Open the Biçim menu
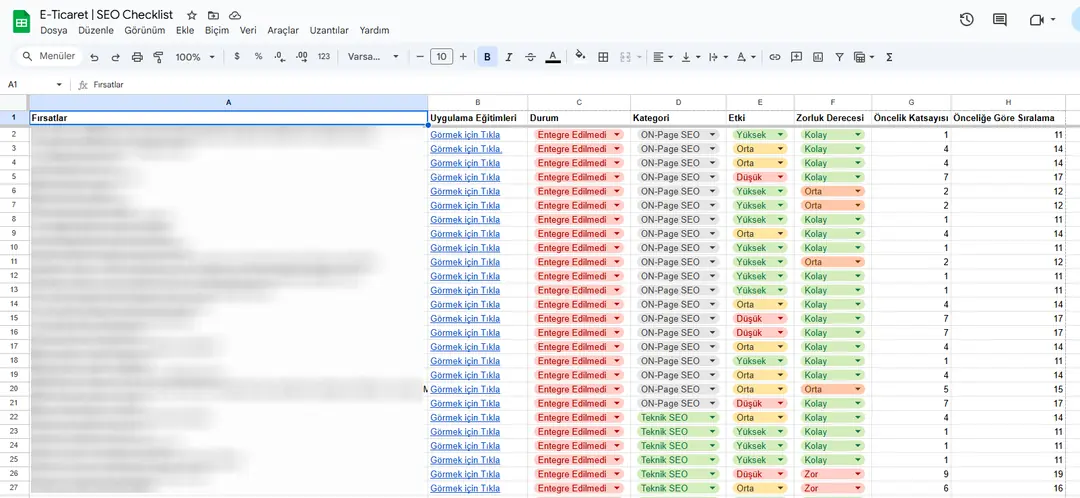 tap(216, 30)
